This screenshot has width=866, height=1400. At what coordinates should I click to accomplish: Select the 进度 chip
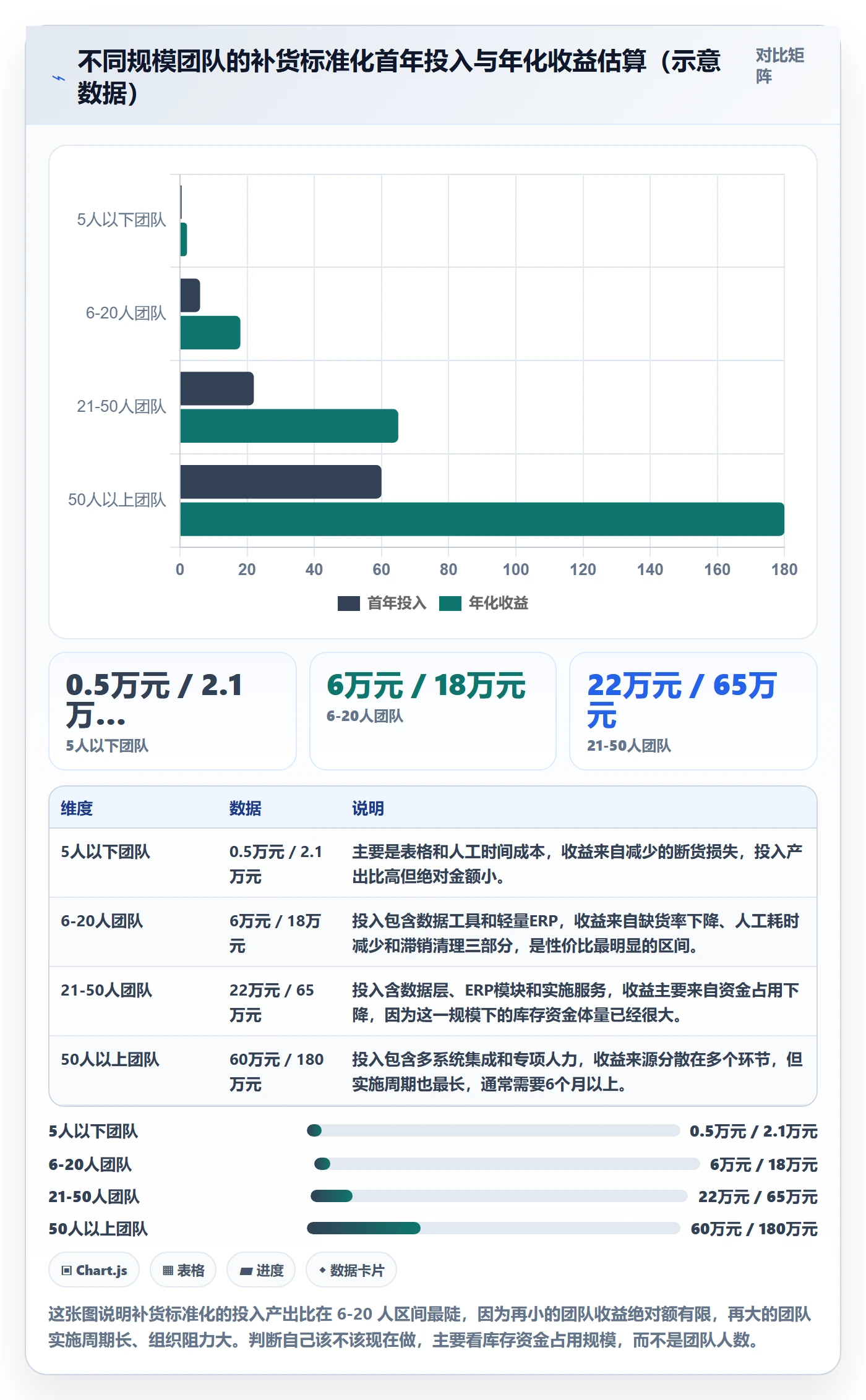coord(261,1270)
